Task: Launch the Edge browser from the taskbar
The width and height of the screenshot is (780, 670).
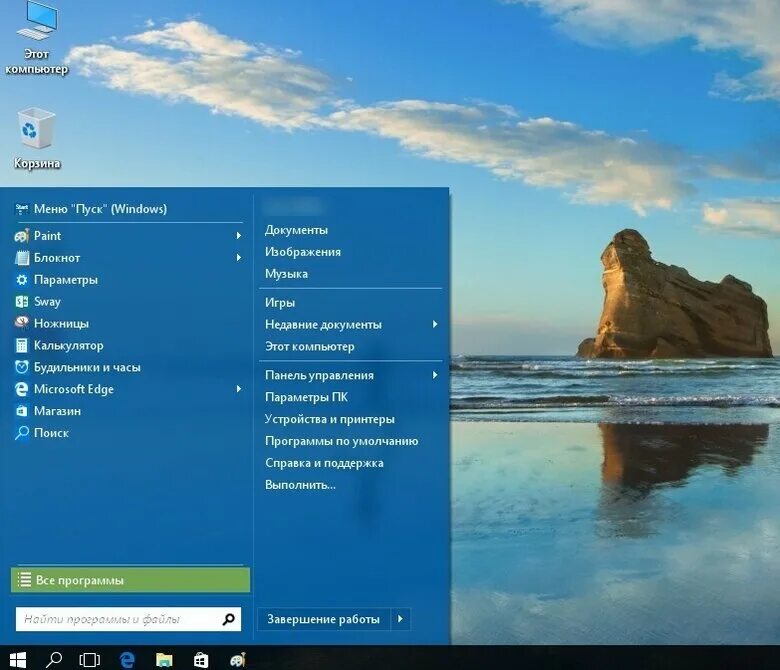Action: 127,660
